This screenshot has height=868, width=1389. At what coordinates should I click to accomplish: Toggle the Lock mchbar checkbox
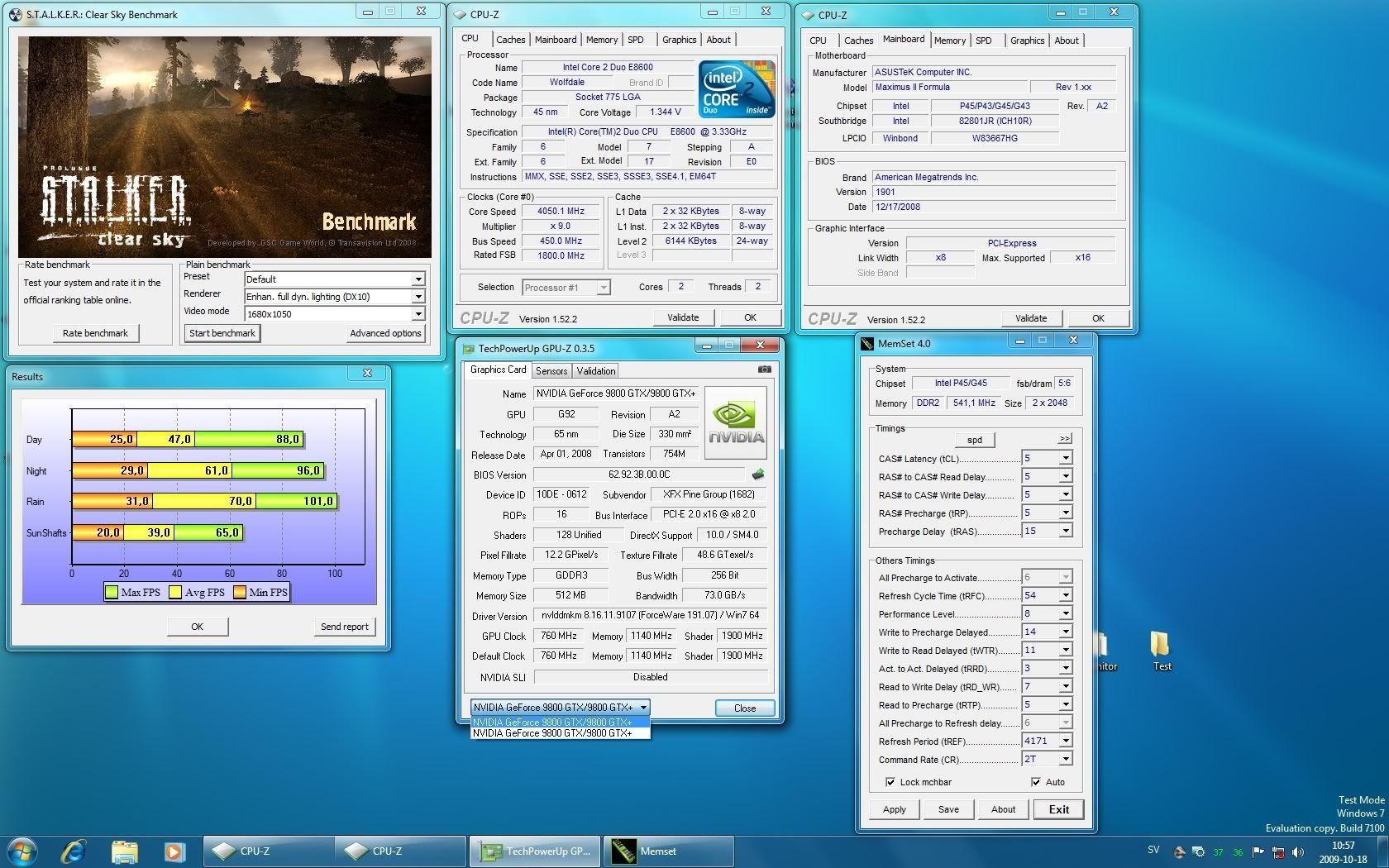tap(890, 781)
